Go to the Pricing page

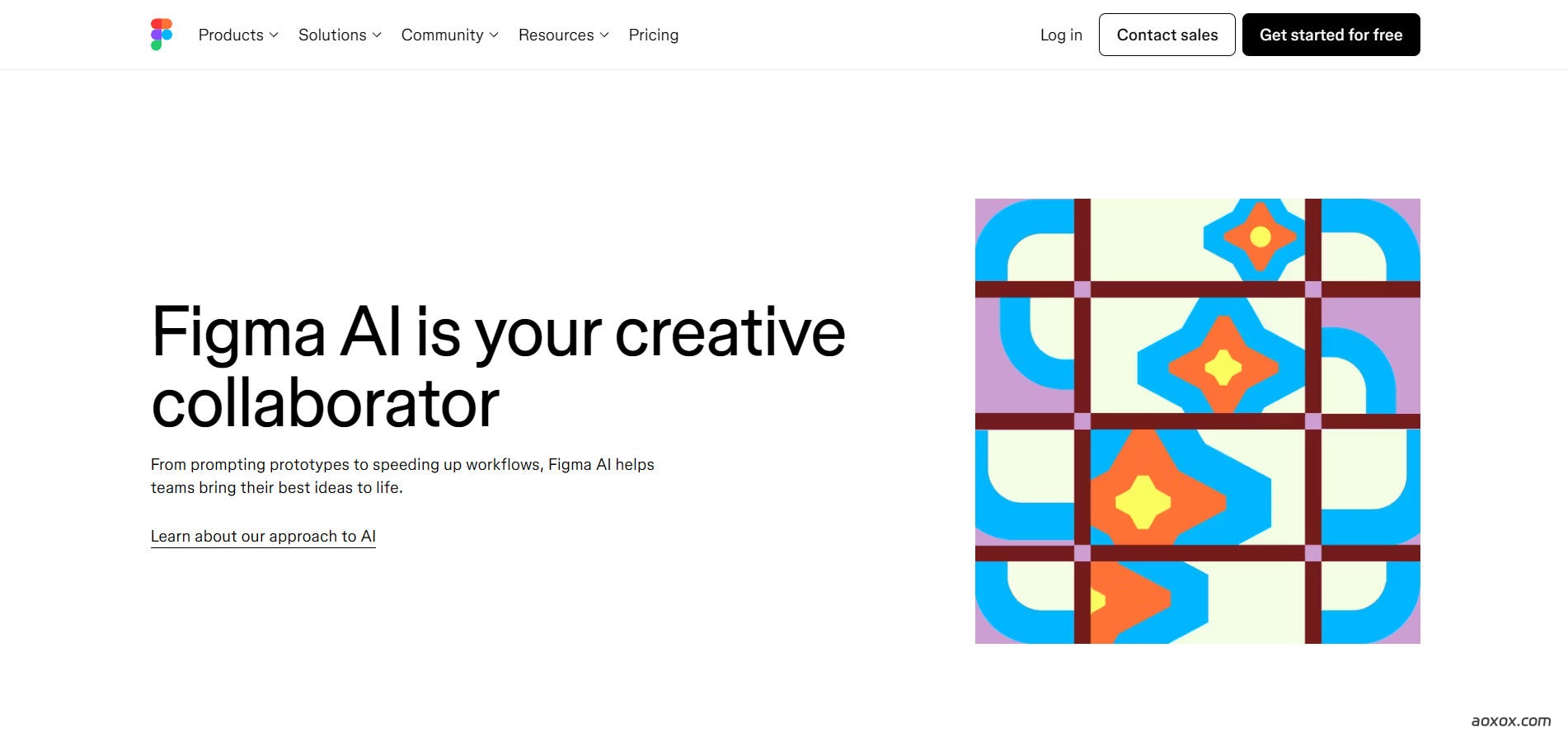pos(653,35)
